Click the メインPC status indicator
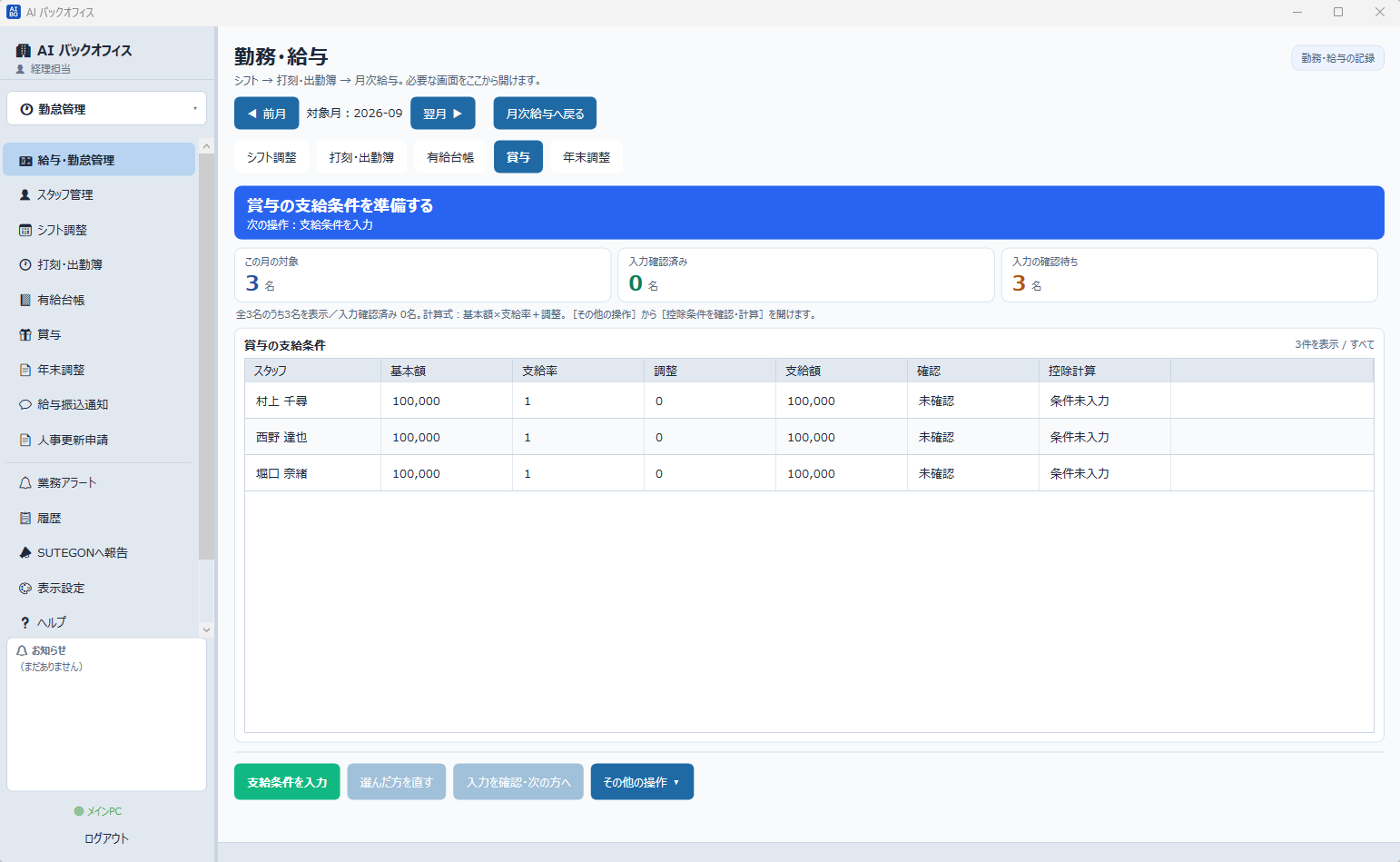 (98, 811)
